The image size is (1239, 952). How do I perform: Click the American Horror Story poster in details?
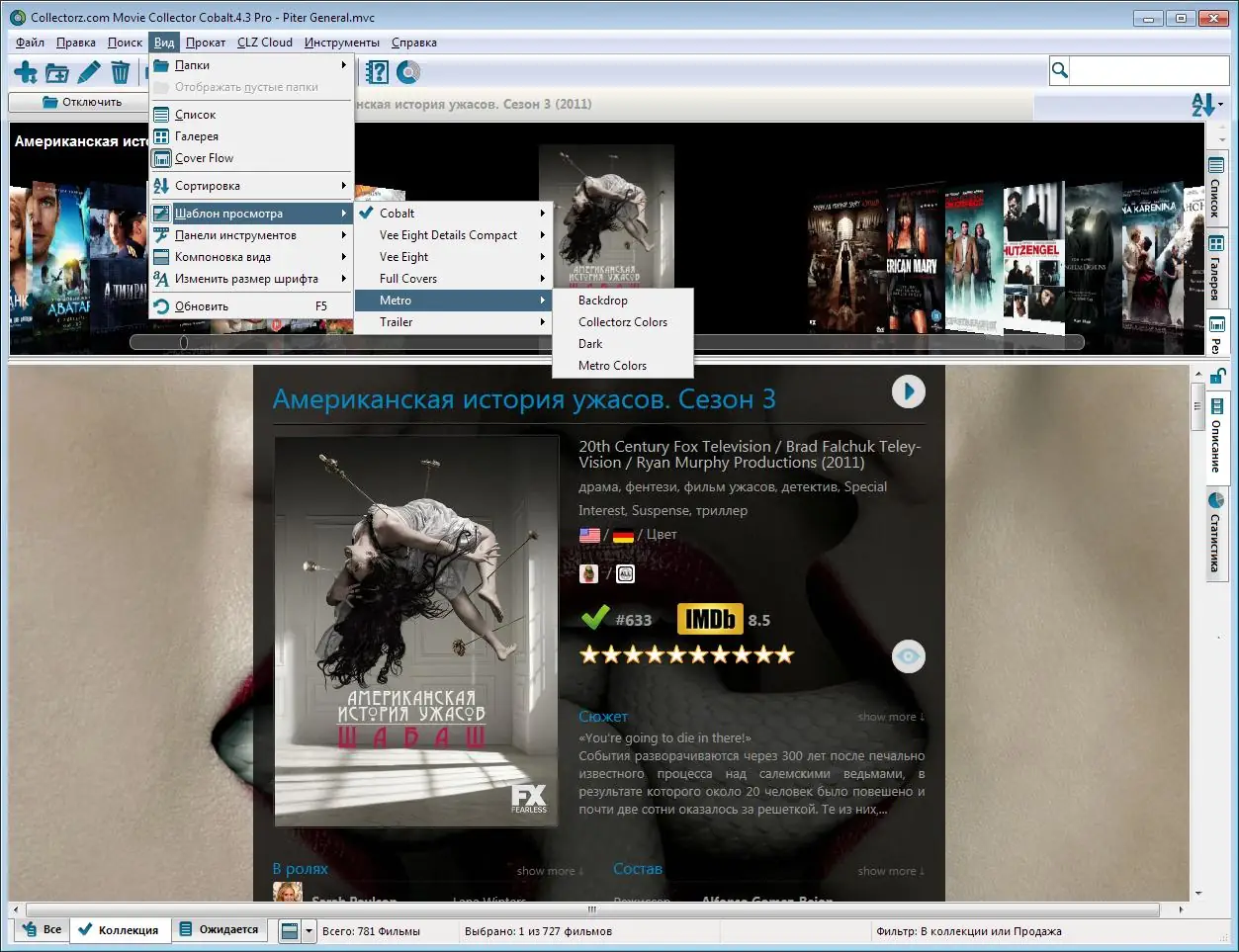pyautogui.click(x=416, y=631)
